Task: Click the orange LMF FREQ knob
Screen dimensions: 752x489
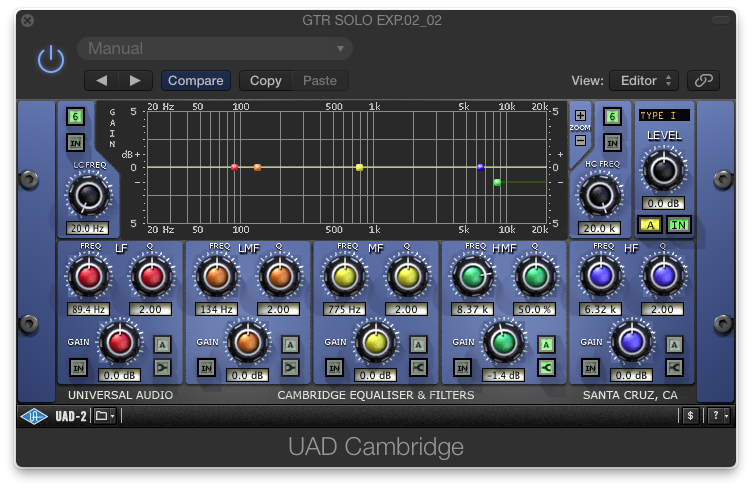Action: click(x=217, y=277)
